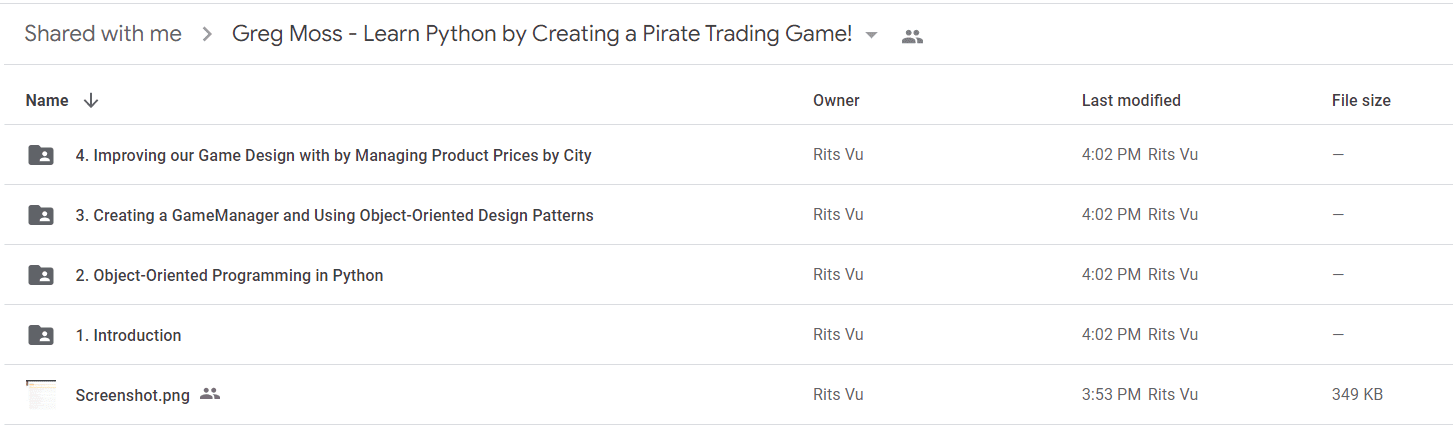Select the 4. Improving our Game Design folder name

pyautogui.click(x=333, y=155)
